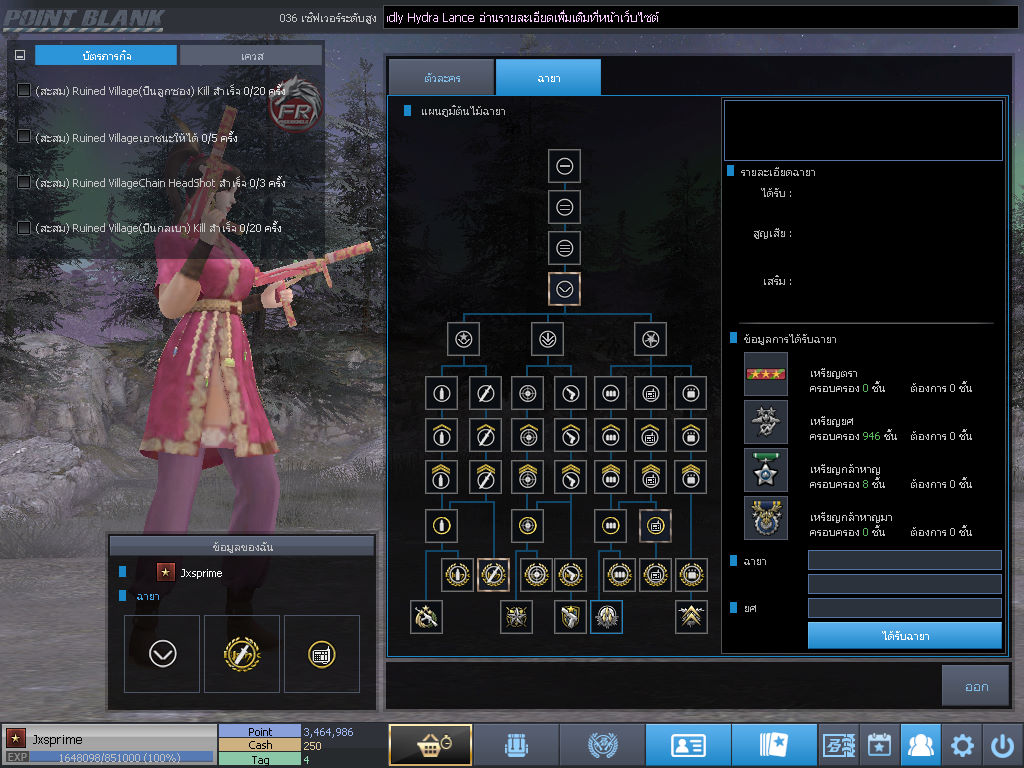Select the two-bar circle title icon
Screen dimensions: 1024x768
[564, 207]
